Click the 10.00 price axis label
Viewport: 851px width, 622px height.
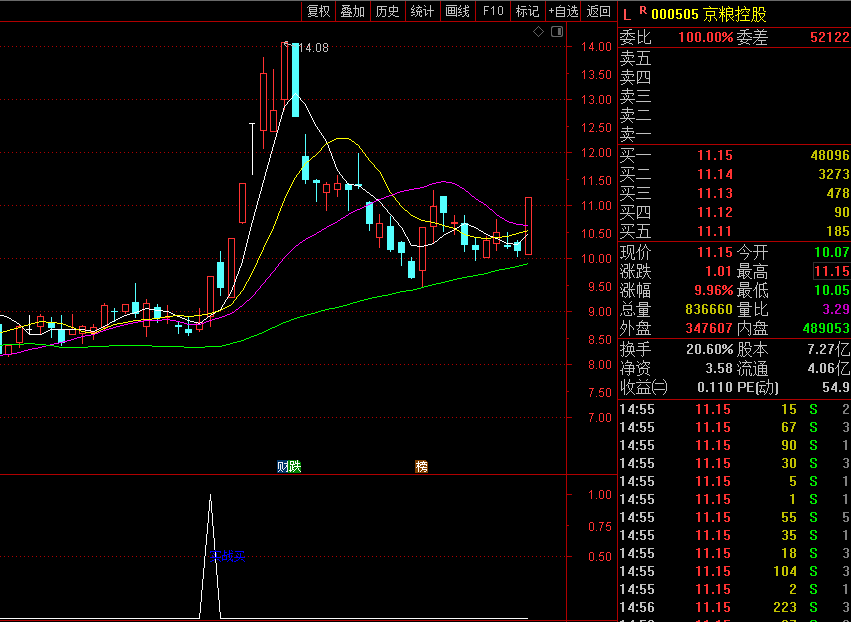coord(596,259)
